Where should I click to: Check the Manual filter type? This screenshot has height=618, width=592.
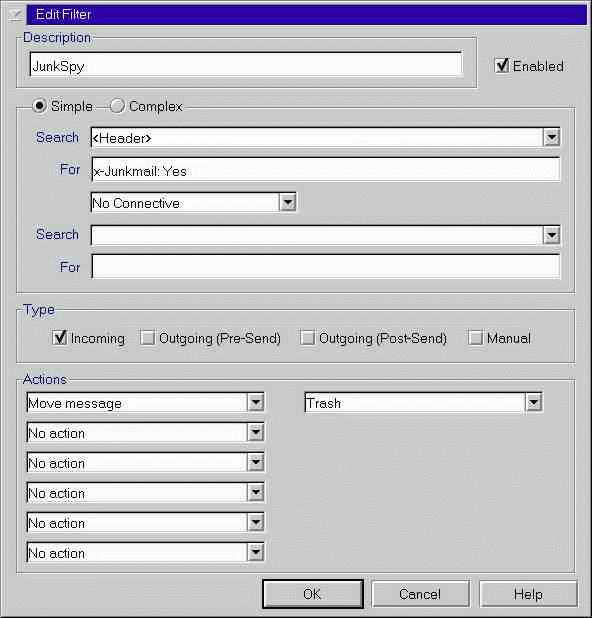475,338
